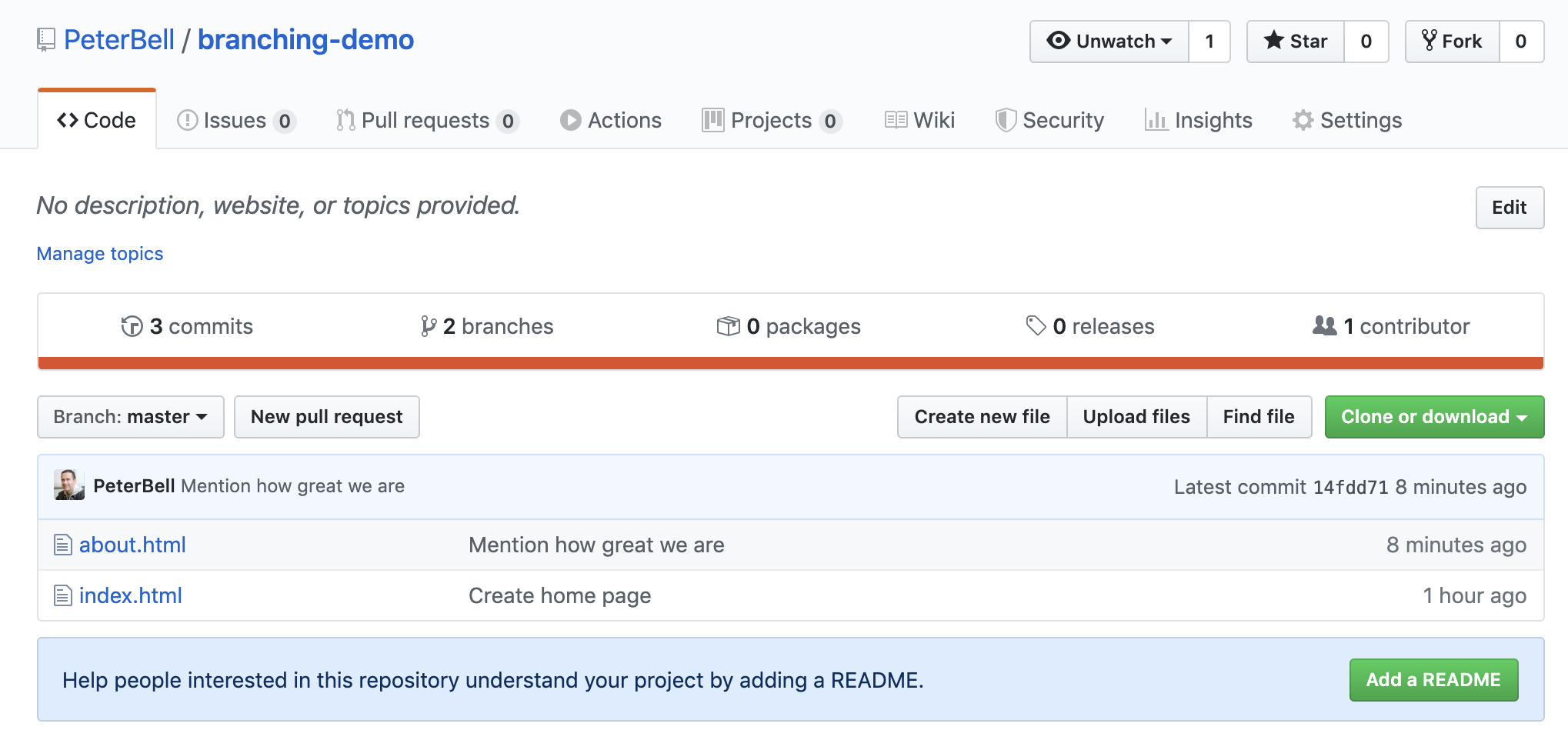Open the Actions tab
1568x740 pixels.
point(611,121)
